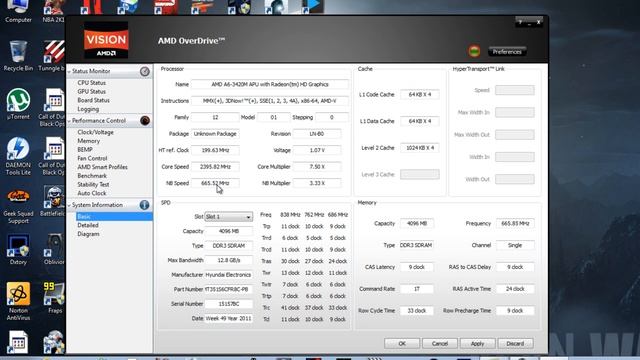Open the NBA 2K desktop shortcut
Screen dimensions: 640x360
pos(53,11)
